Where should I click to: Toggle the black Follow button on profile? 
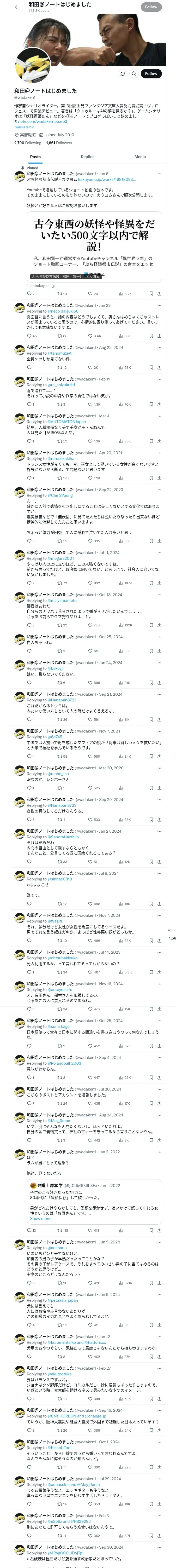(x=151, y=74)
